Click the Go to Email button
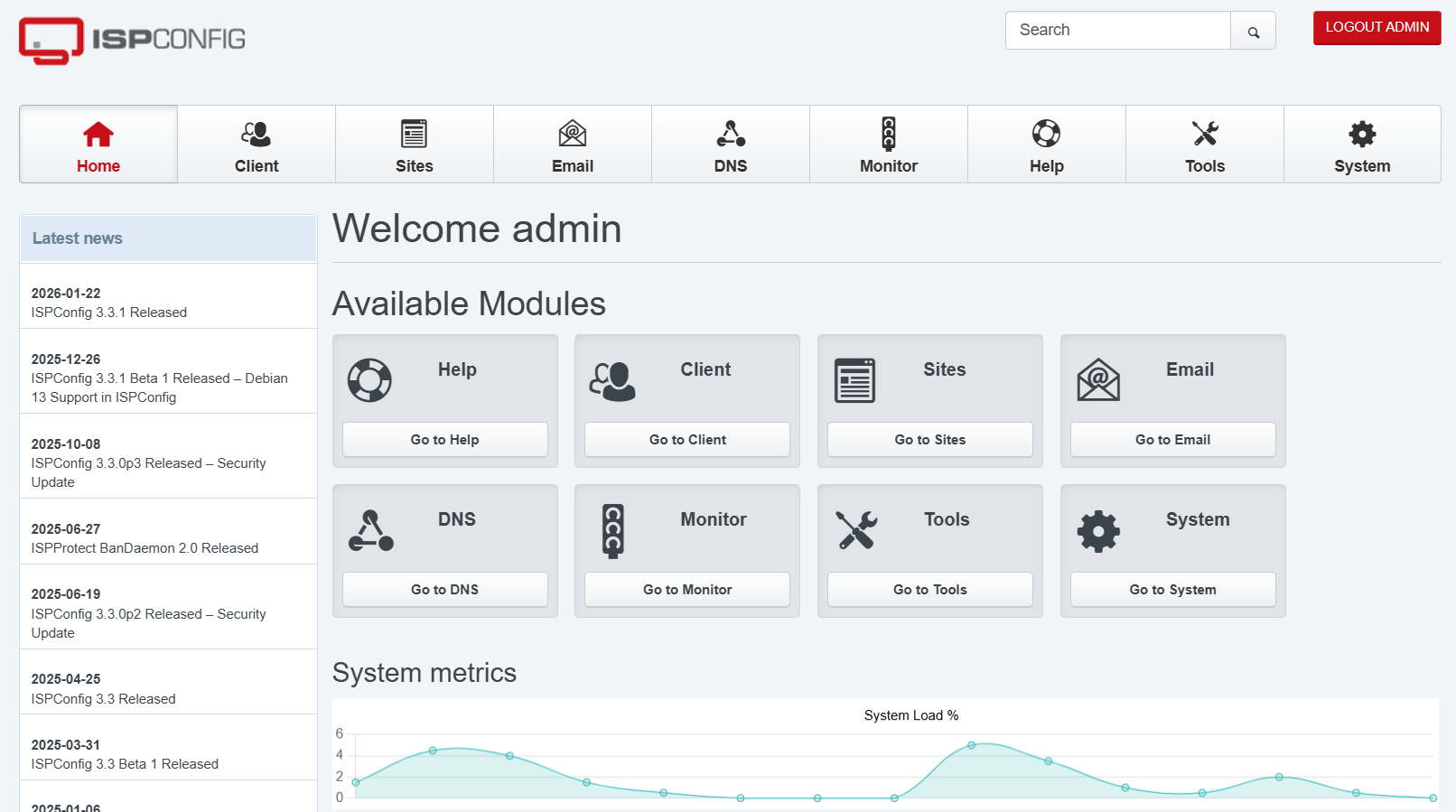 pos(1173,440)
